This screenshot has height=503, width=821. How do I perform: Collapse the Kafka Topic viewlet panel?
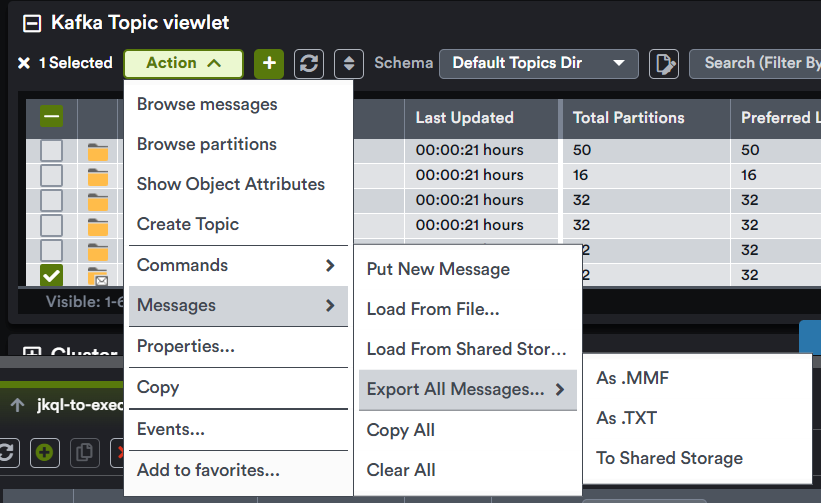[31, 23]
